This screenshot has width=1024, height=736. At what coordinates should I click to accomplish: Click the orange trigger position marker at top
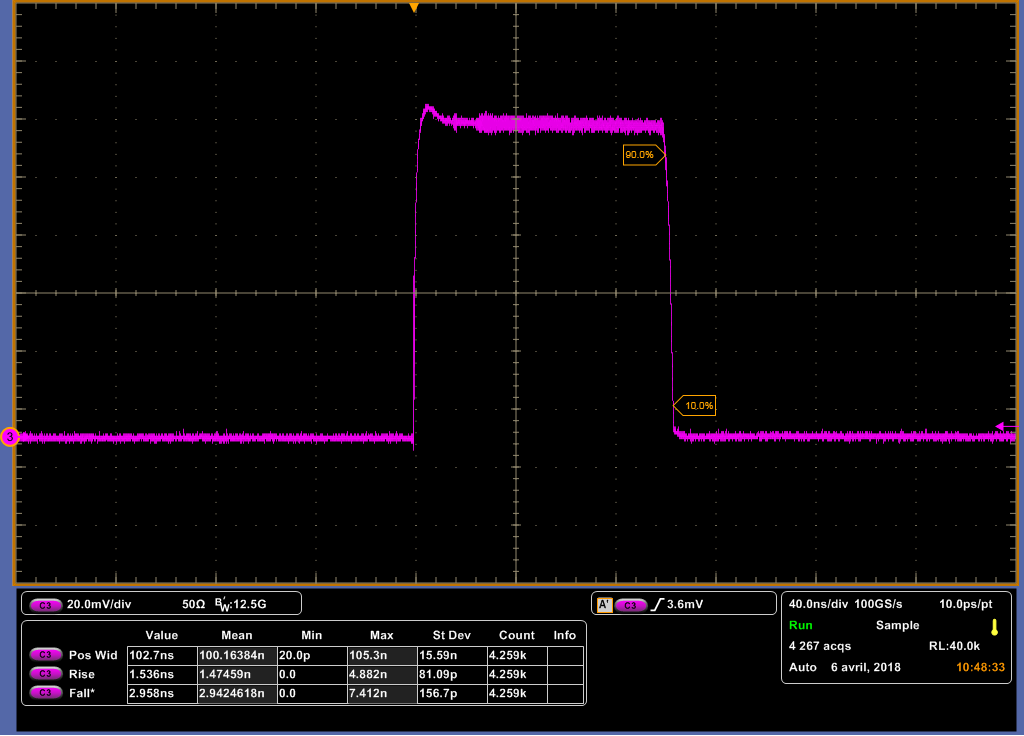[x=415, y=8]
